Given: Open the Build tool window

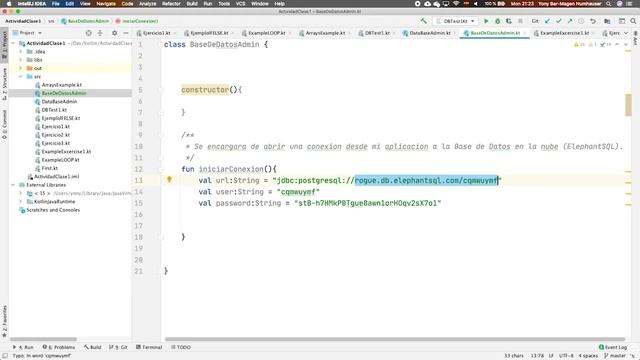Looking at the screenshot, I should [93, 347].
